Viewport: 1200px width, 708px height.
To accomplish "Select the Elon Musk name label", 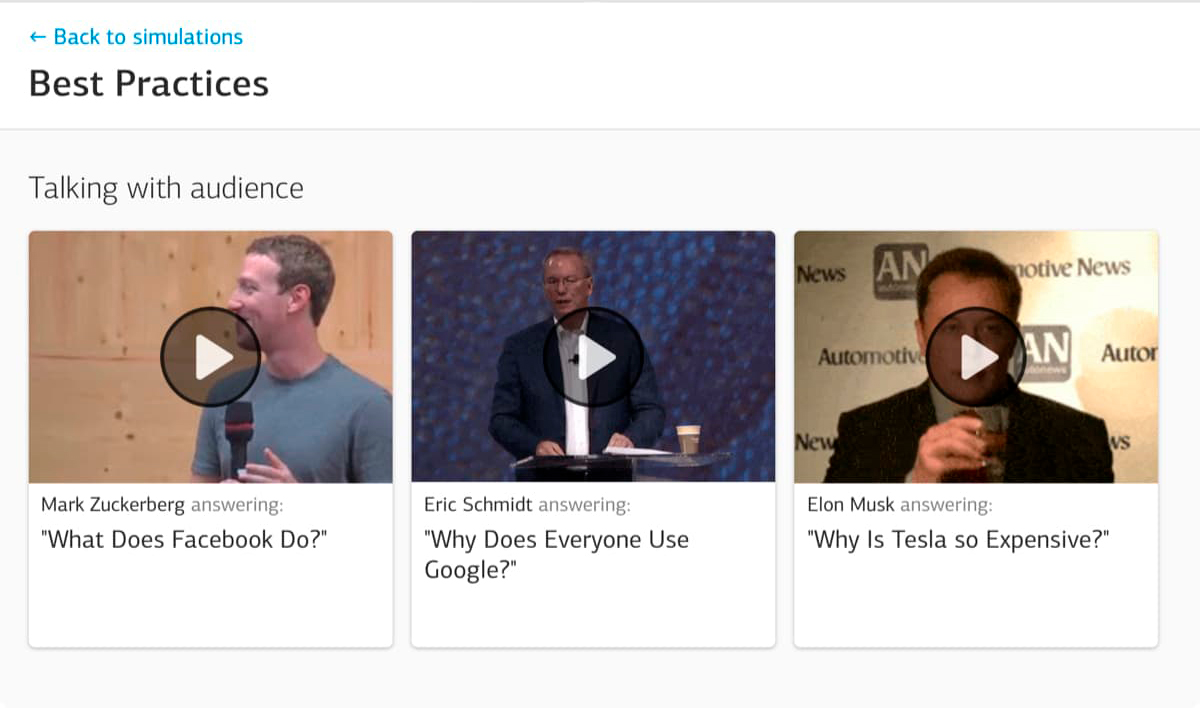I will coord(851,505).
